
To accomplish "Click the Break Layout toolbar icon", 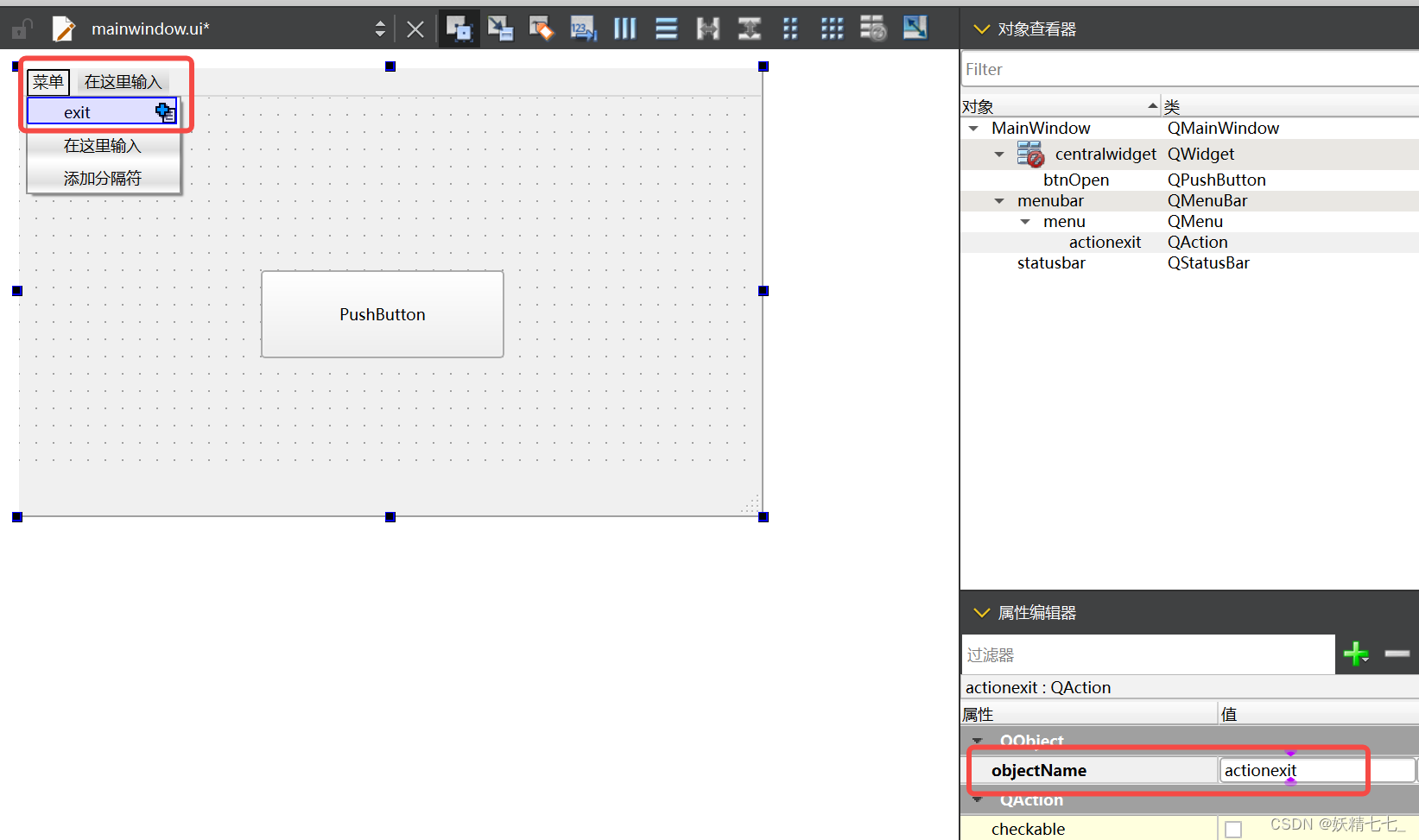I will coord(873,28).
